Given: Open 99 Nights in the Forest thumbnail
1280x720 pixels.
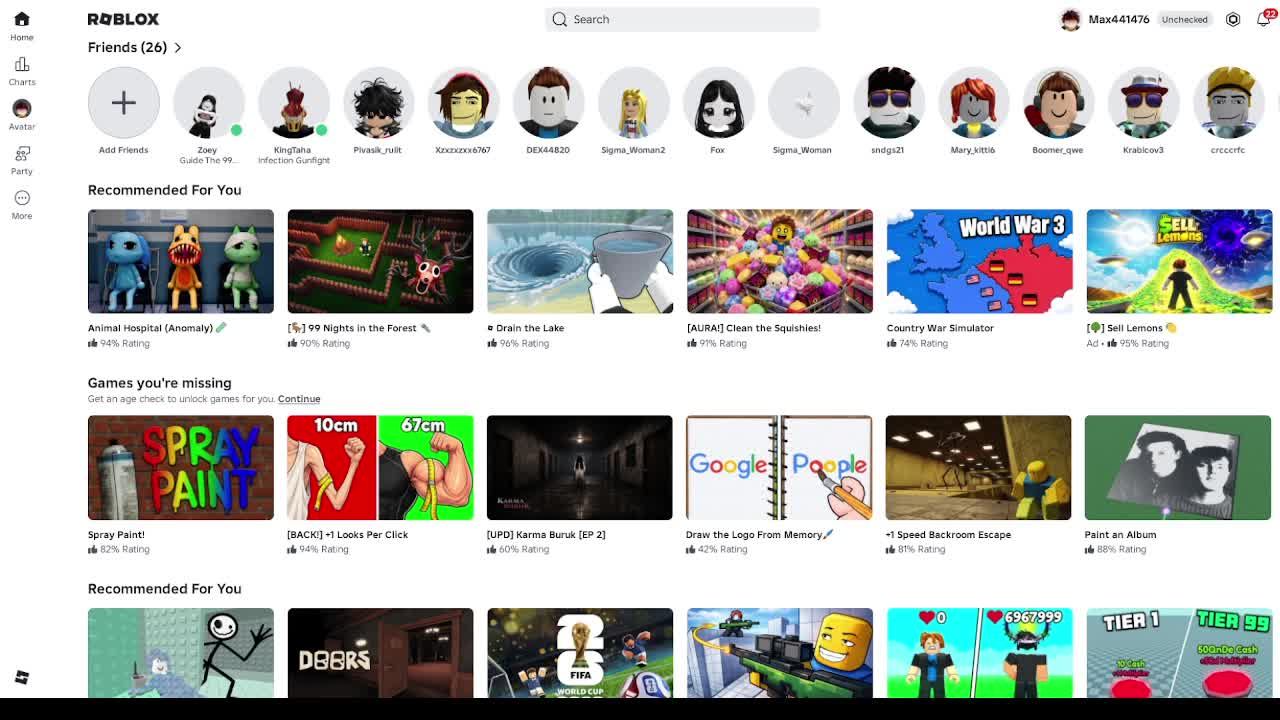Looking at the screenshot, I should click(380, 261).
